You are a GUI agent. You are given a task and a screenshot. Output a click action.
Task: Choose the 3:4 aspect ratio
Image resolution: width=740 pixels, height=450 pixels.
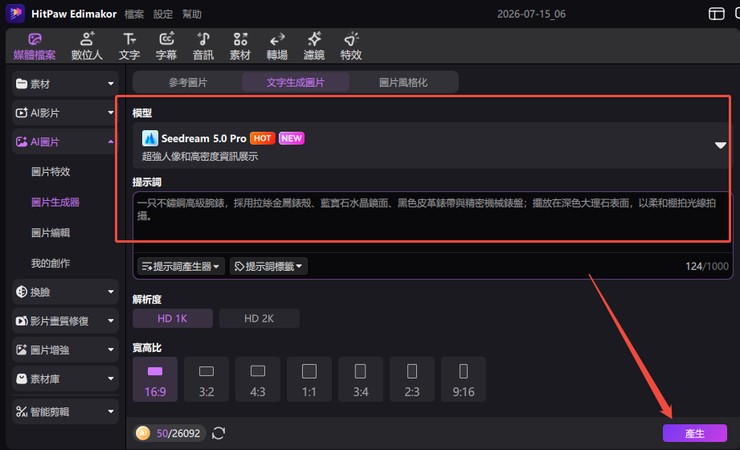tap(361, 379)
